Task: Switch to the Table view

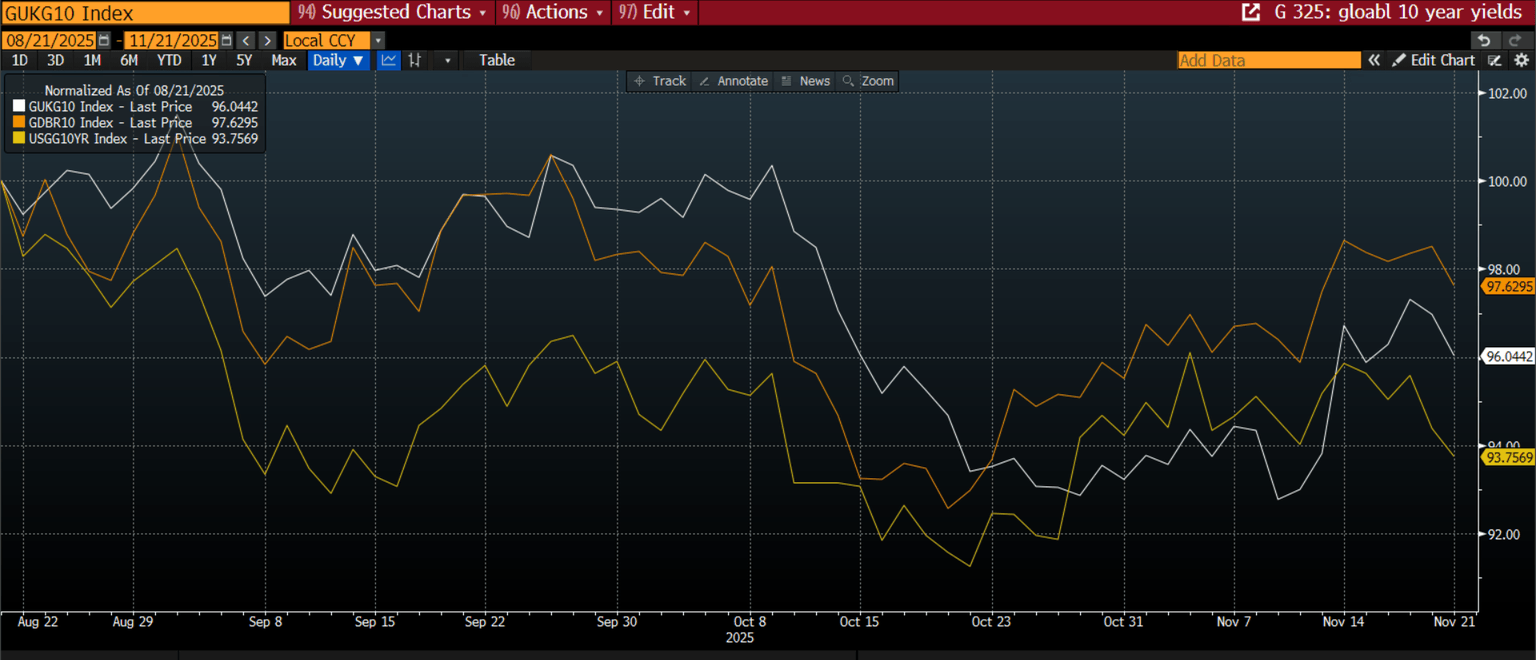Action: pyautogui.click(x=497, y=60)
